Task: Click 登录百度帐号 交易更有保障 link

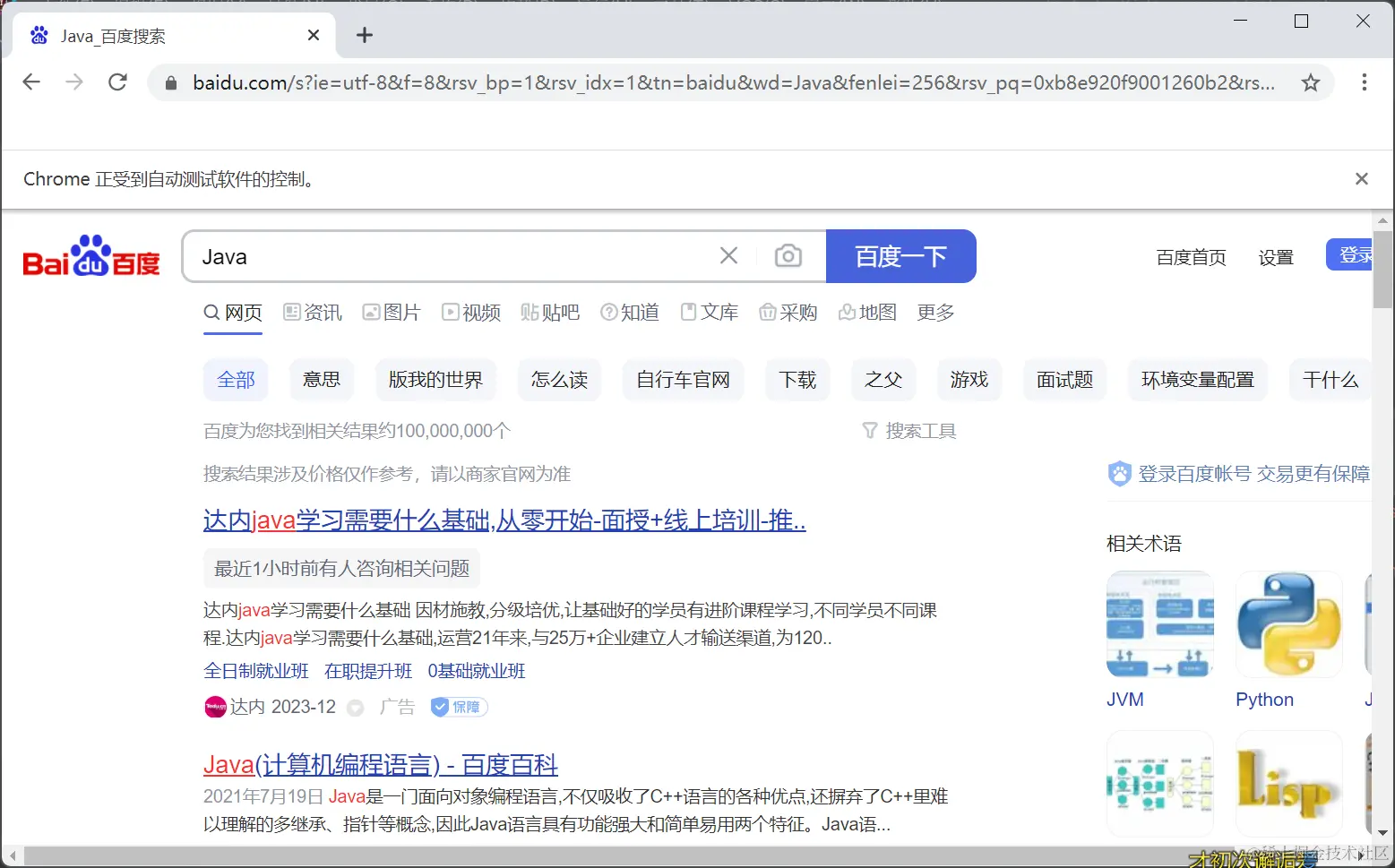Action: click(x=1253, y=474)
